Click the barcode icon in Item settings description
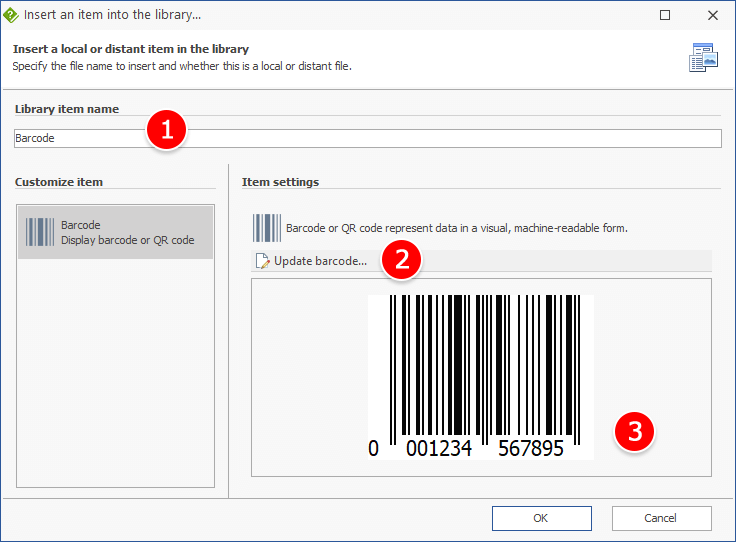The height and width of the screenshot is (542, 736). [267, 228]
